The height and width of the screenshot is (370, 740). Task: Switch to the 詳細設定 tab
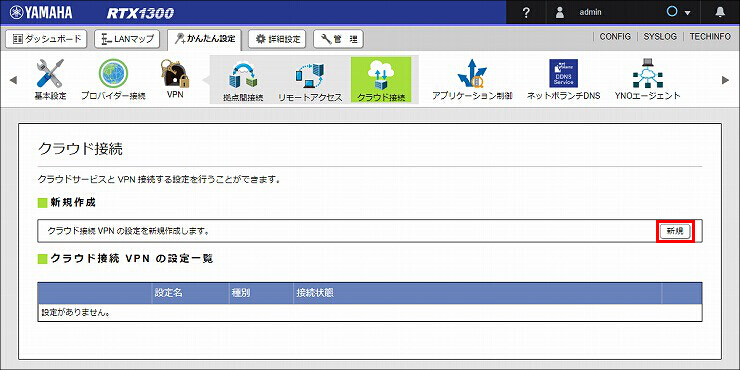(x=278, y=39)
